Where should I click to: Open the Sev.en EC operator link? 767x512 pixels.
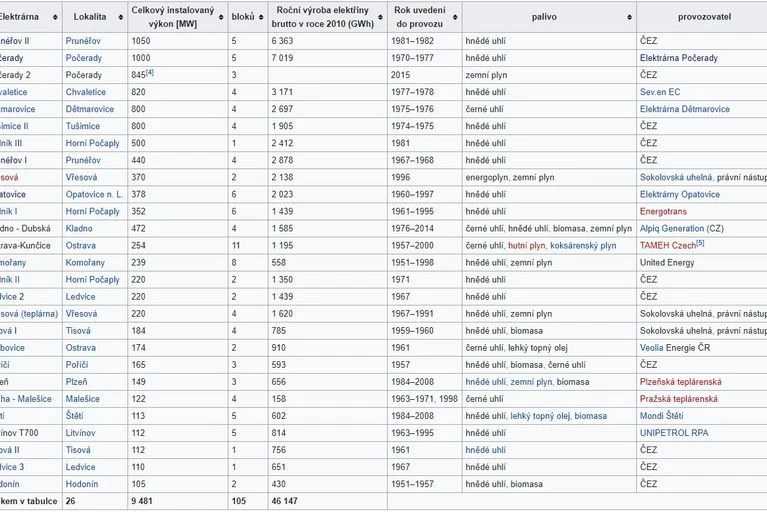pyautogui.click(x=660, y=92)
